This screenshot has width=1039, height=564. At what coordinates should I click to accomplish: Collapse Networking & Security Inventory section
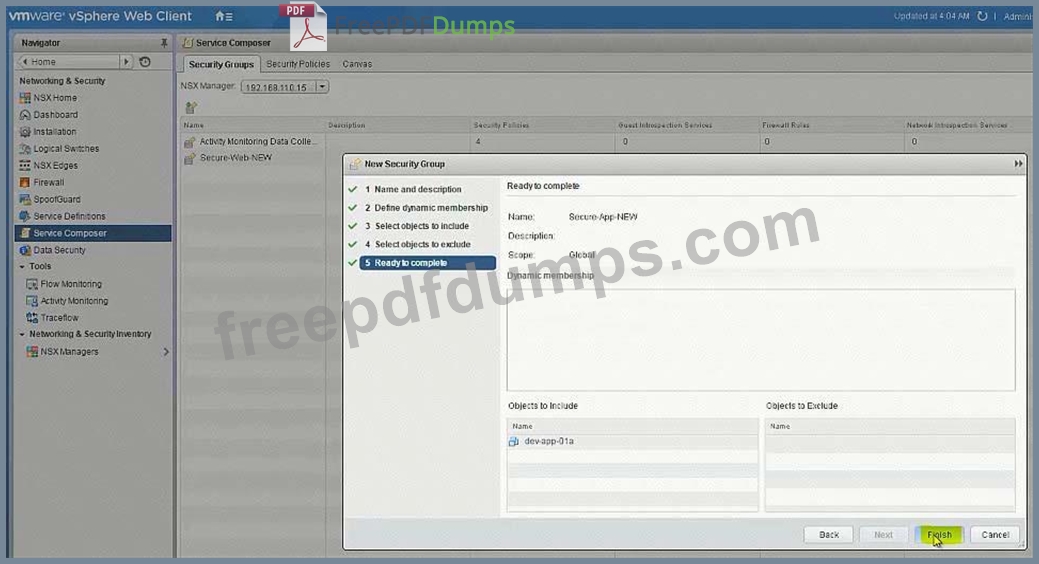(22, 334)
